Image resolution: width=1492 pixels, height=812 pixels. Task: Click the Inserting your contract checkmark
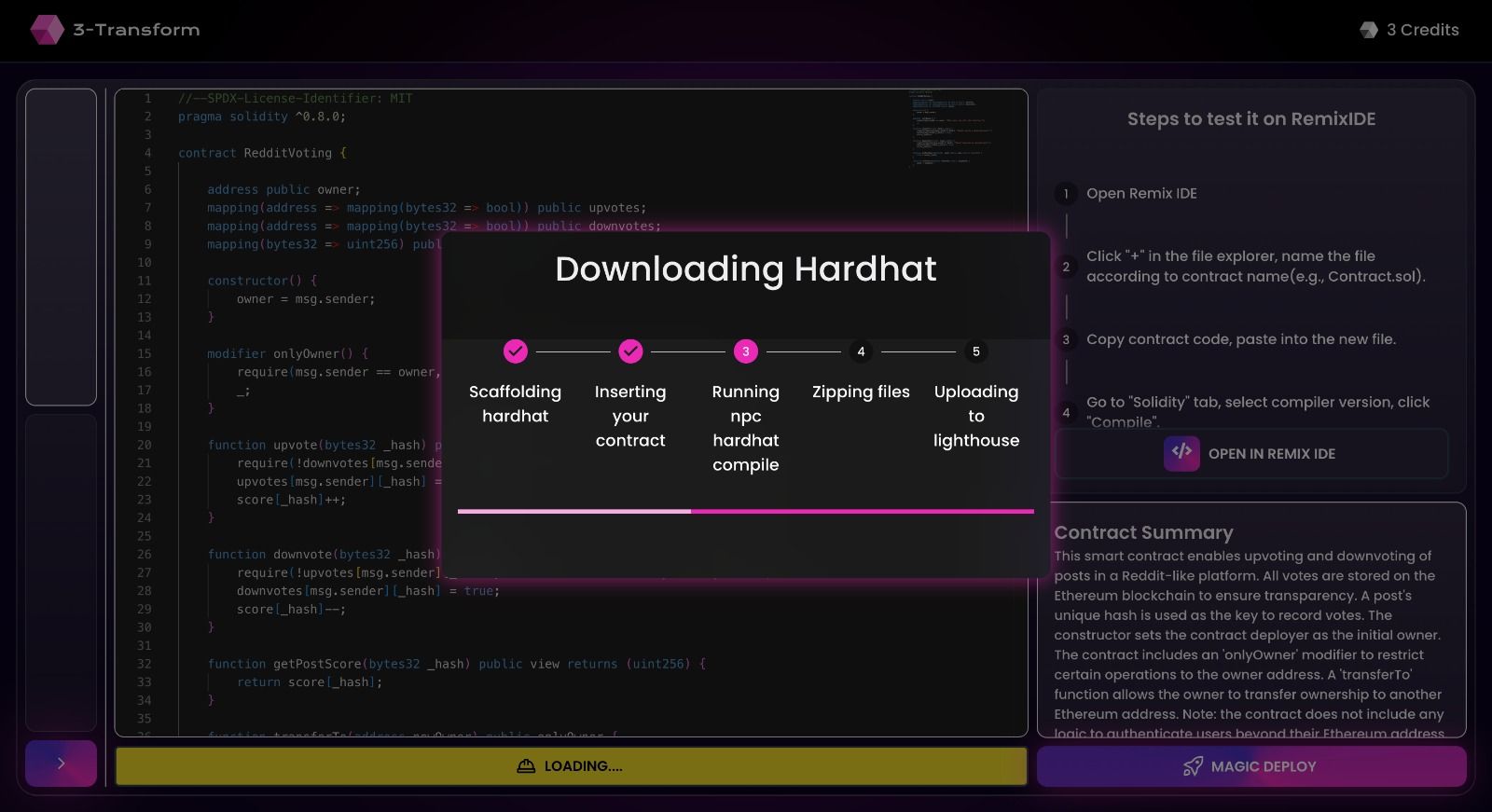pyautogui.click(x=630, y=351)
